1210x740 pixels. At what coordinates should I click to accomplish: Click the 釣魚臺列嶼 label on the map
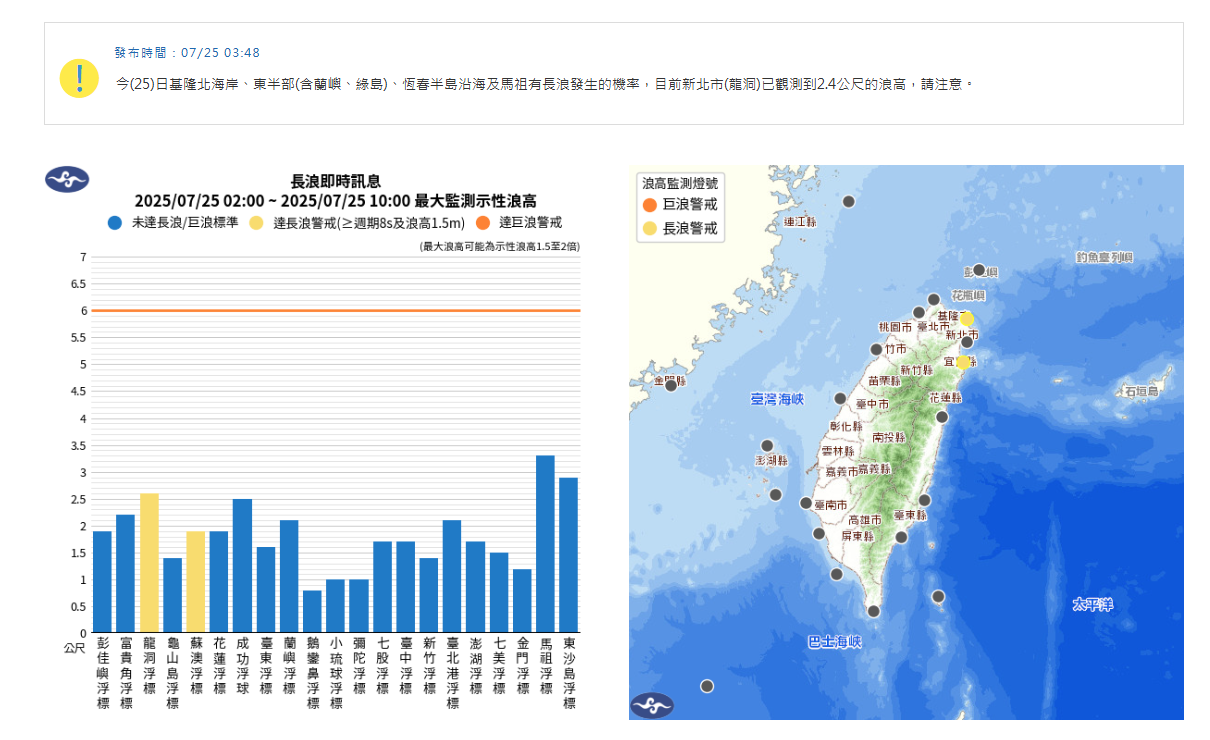1105,257
